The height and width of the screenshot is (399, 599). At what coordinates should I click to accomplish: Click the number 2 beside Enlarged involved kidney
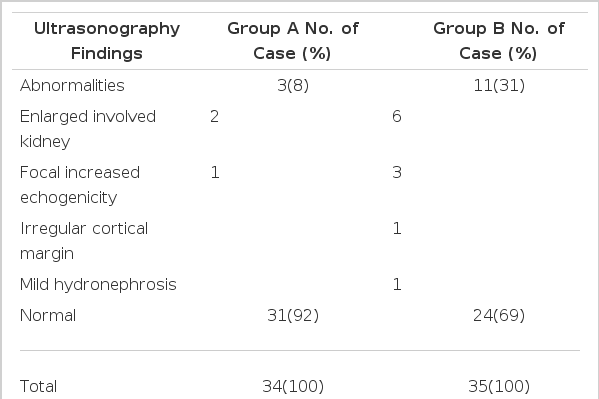pyautogui.click(x=214, y=117)
